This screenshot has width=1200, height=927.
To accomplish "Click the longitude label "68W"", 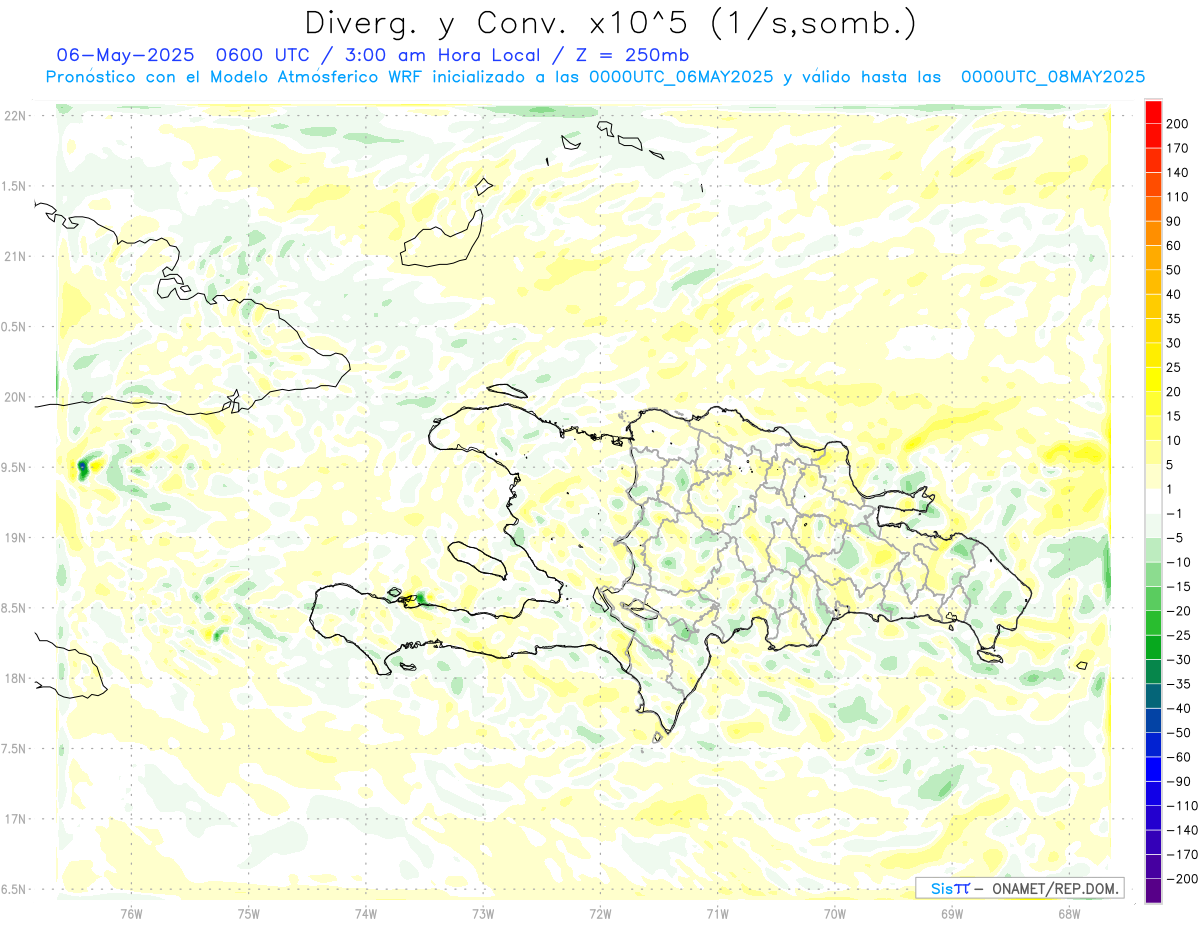I will pyautogui.click(x=1069, y=913).
